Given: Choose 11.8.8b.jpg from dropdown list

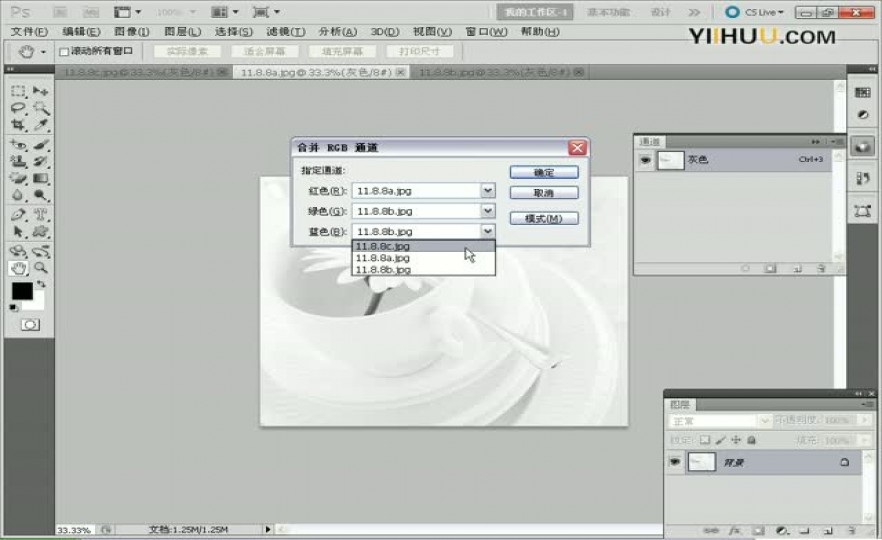Looking at the screenshot, I should pyautogui.click(x=424, y=269).
